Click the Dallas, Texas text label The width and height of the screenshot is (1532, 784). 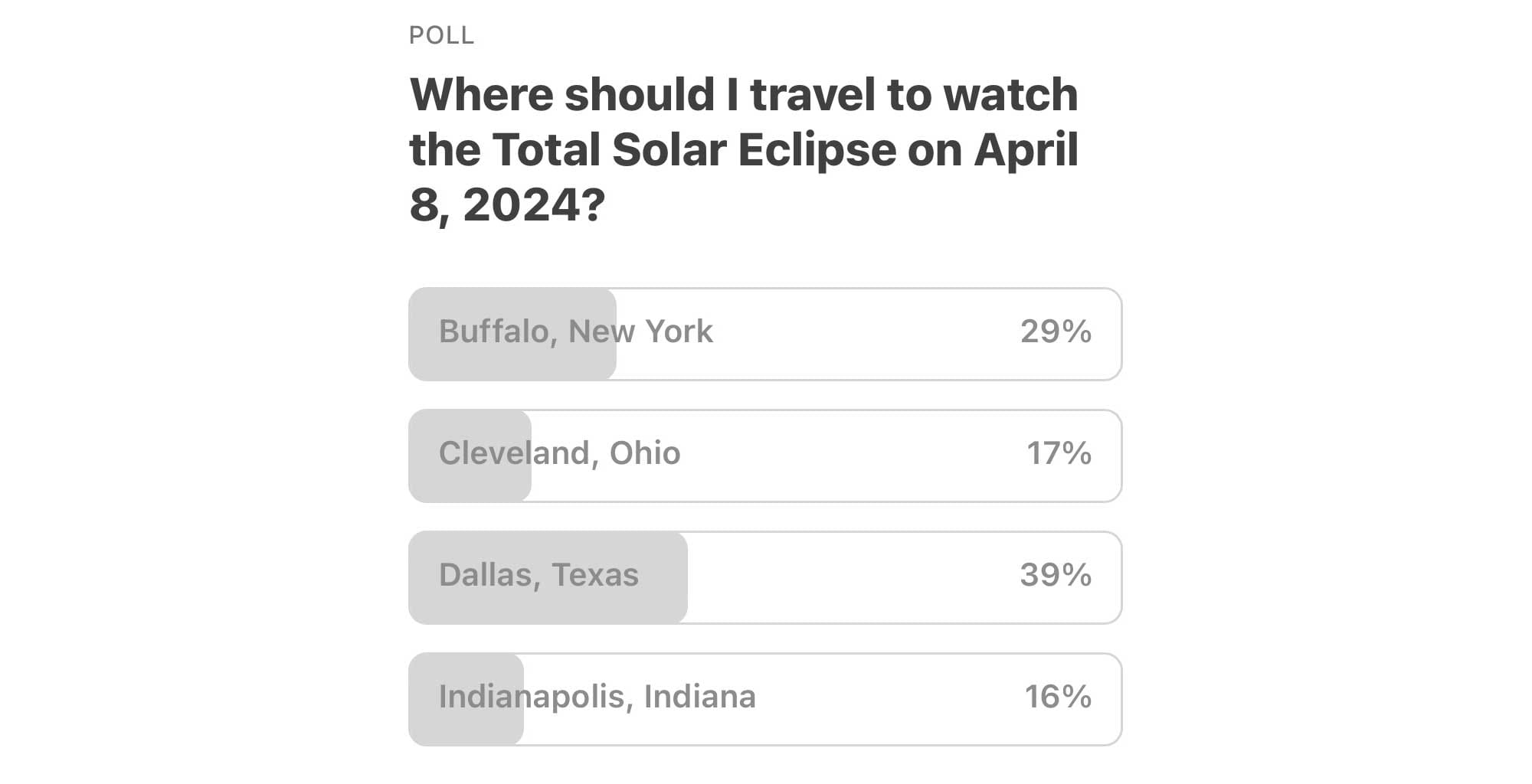click(x=539, y=575)
